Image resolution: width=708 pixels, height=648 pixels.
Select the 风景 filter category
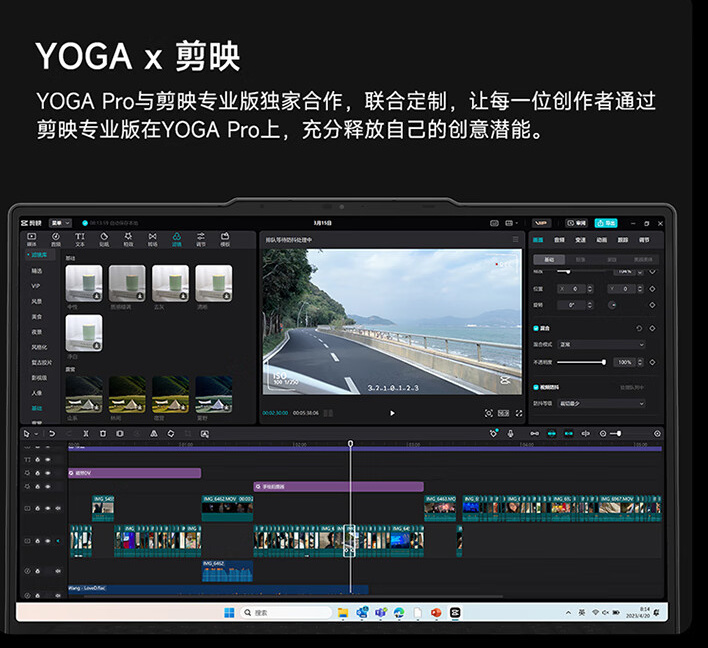37,301
